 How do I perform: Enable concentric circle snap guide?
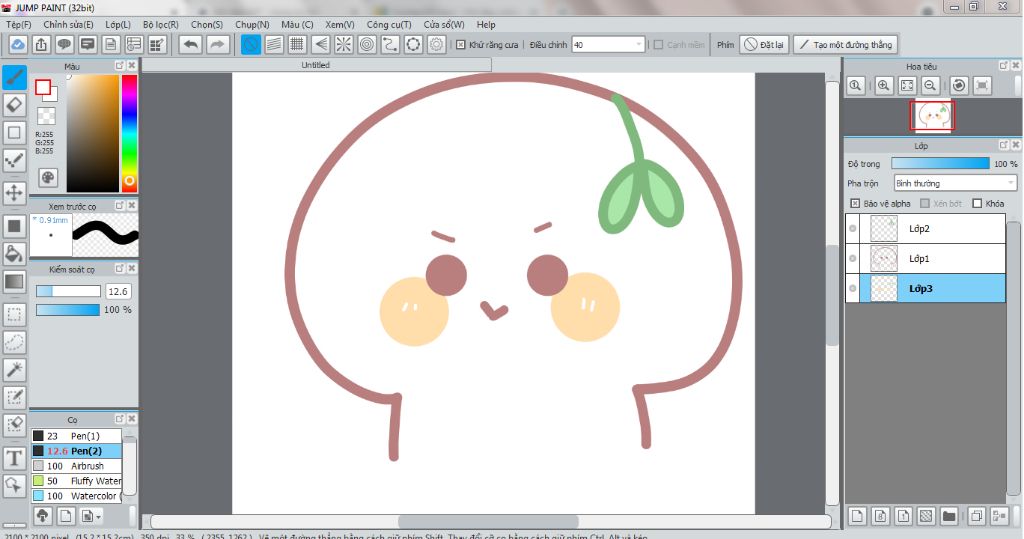(367, 44)
